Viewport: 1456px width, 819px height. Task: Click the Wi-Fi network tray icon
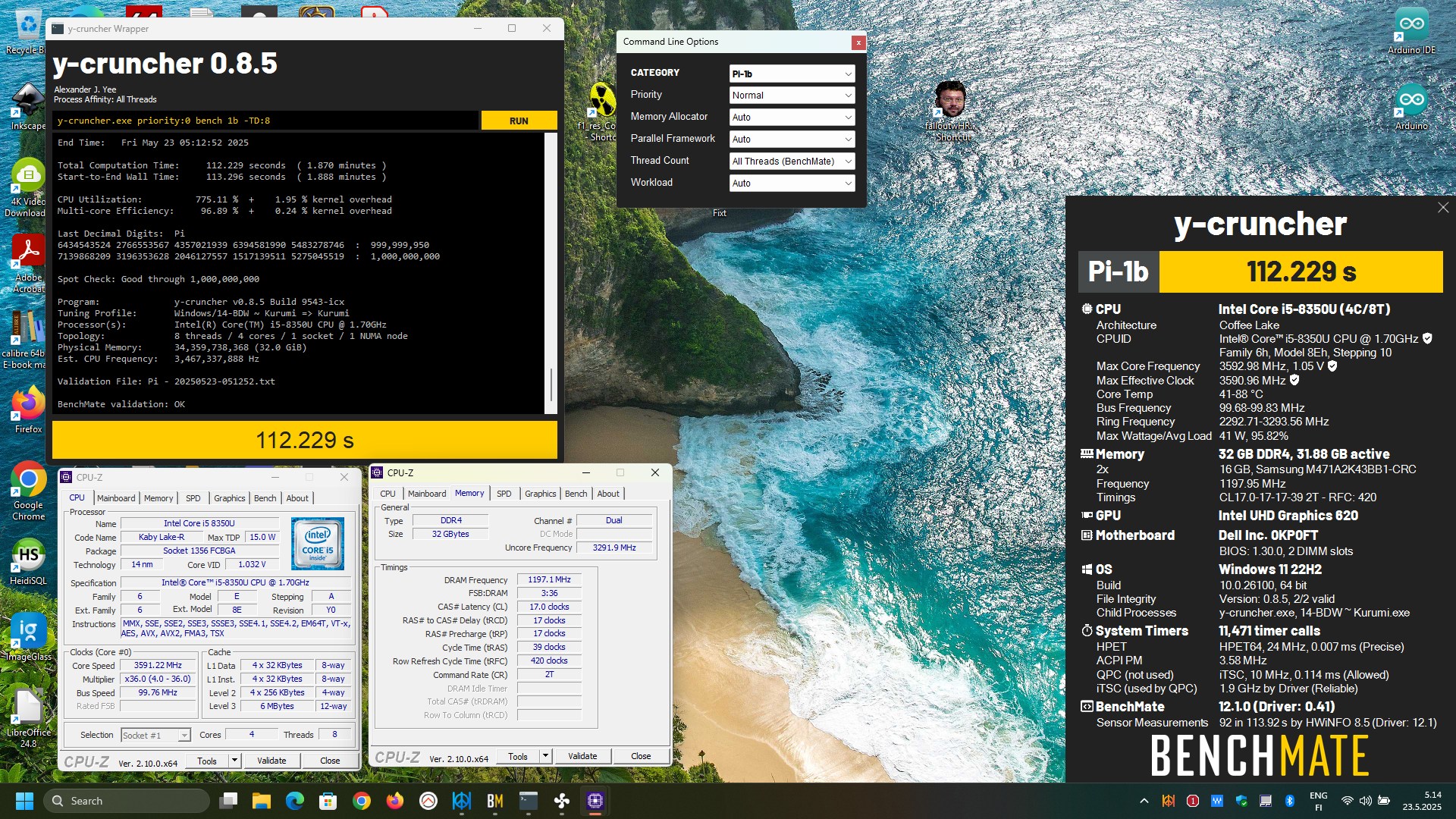pos(1348,801)
